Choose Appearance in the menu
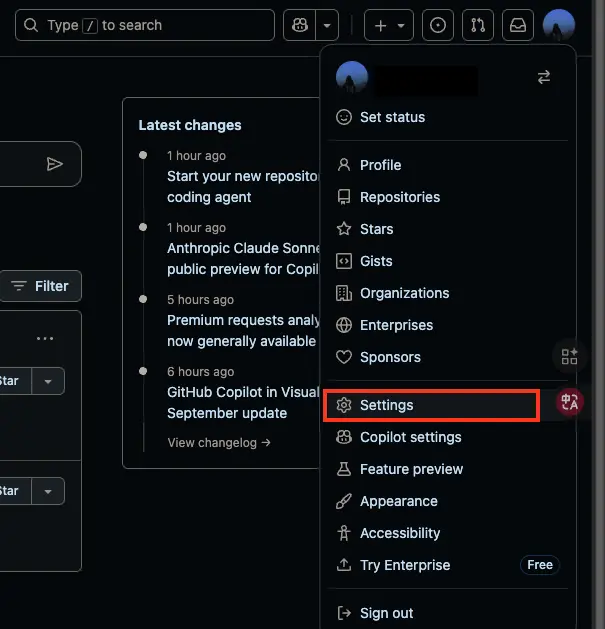The image size is (605, 629). [398, 501]
